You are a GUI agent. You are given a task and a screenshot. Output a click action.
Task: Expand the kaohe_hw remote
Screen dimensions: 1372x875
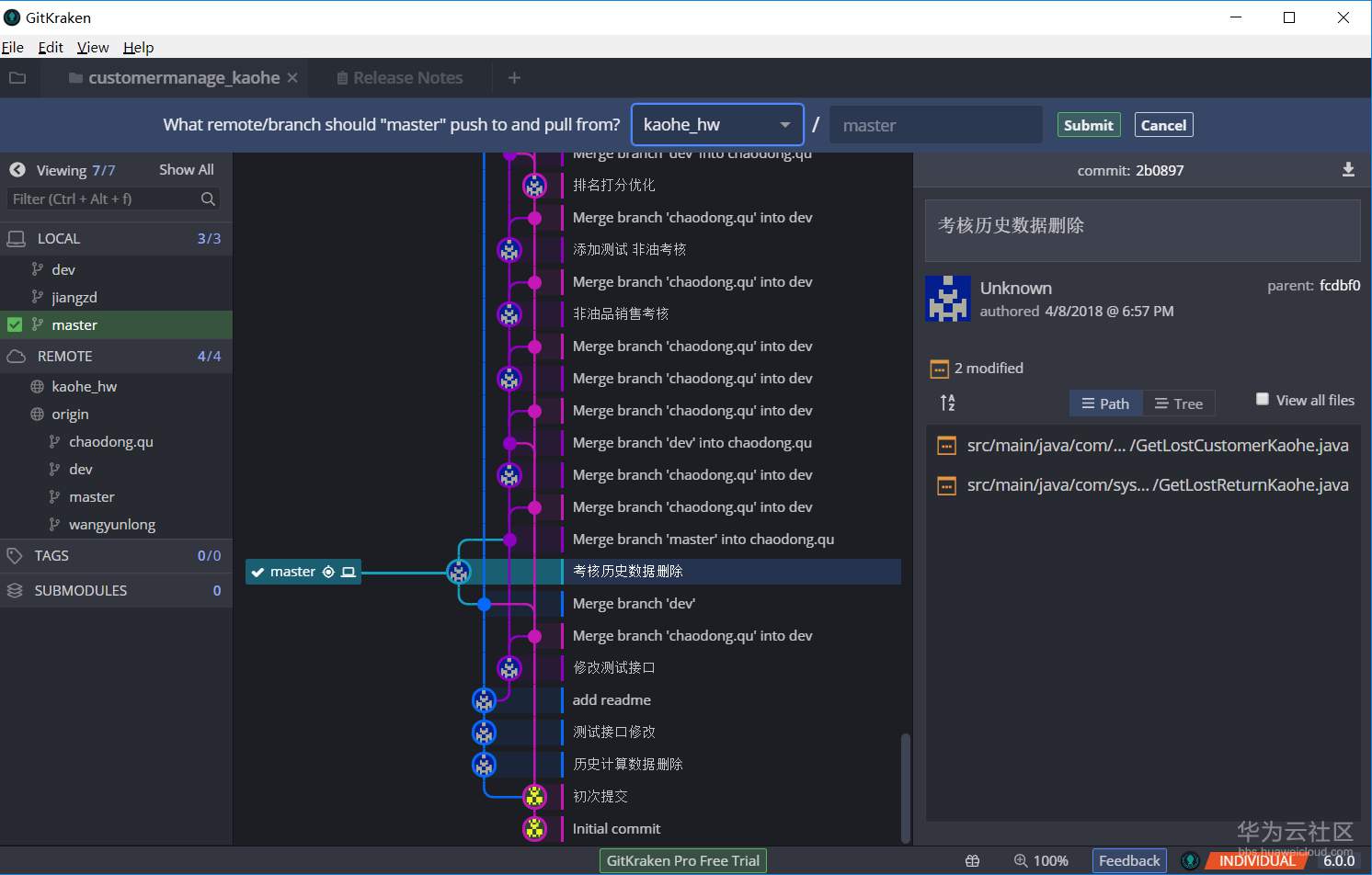point(84,386)
